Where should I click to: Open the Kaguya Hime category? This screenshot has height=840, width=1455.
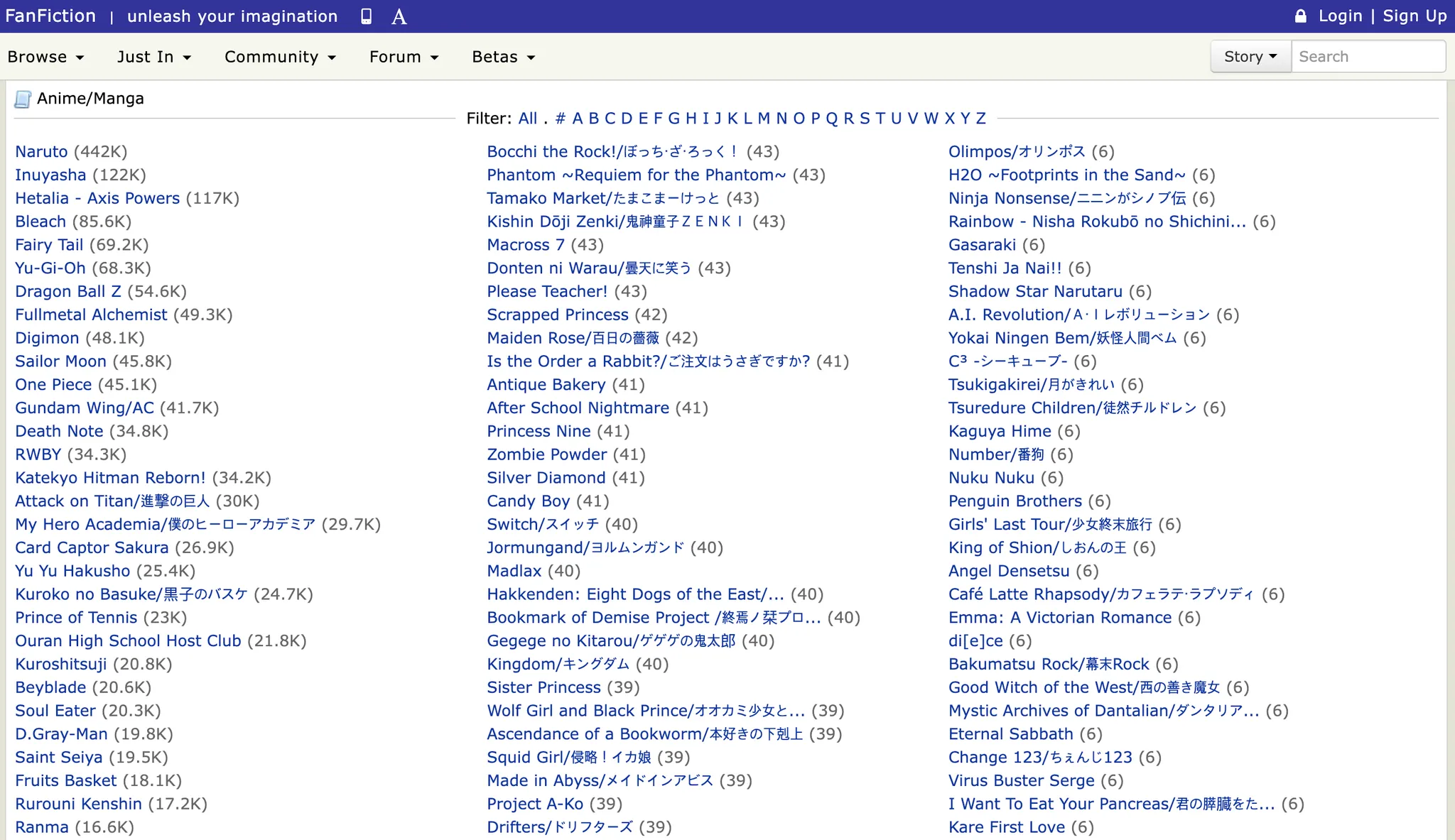tap(1000, 431)
